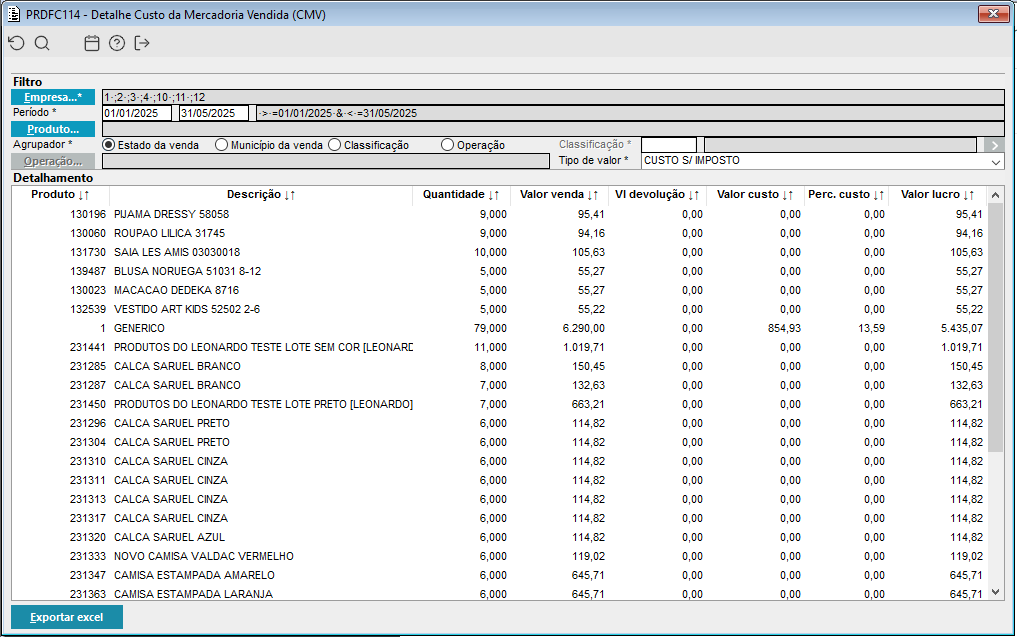Select Operação agrupador radio option
1017x637 pixels.
[447, 145]
